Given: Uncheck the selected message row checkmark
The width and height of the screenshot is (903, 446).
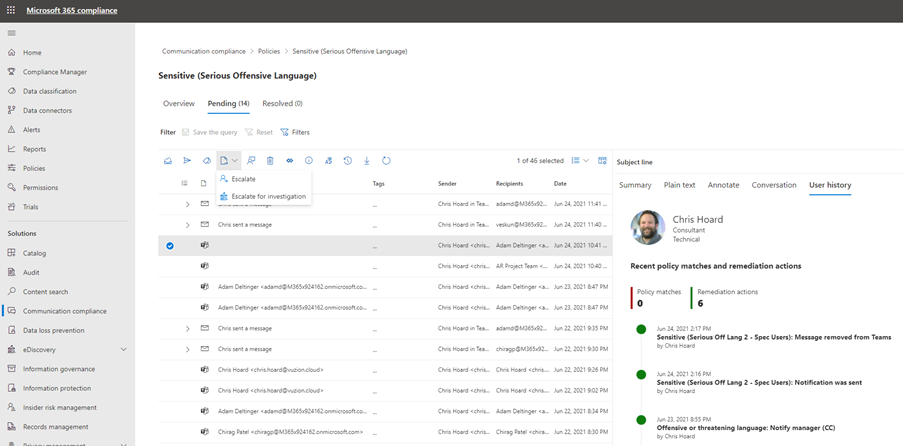Looking at the screenshot, I should point(169,246).
